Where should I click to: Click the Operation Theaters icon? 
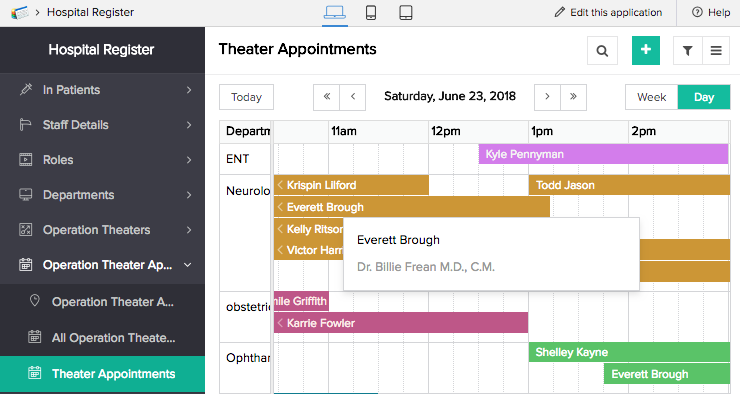pyautogui.click(x=25, y=230)
